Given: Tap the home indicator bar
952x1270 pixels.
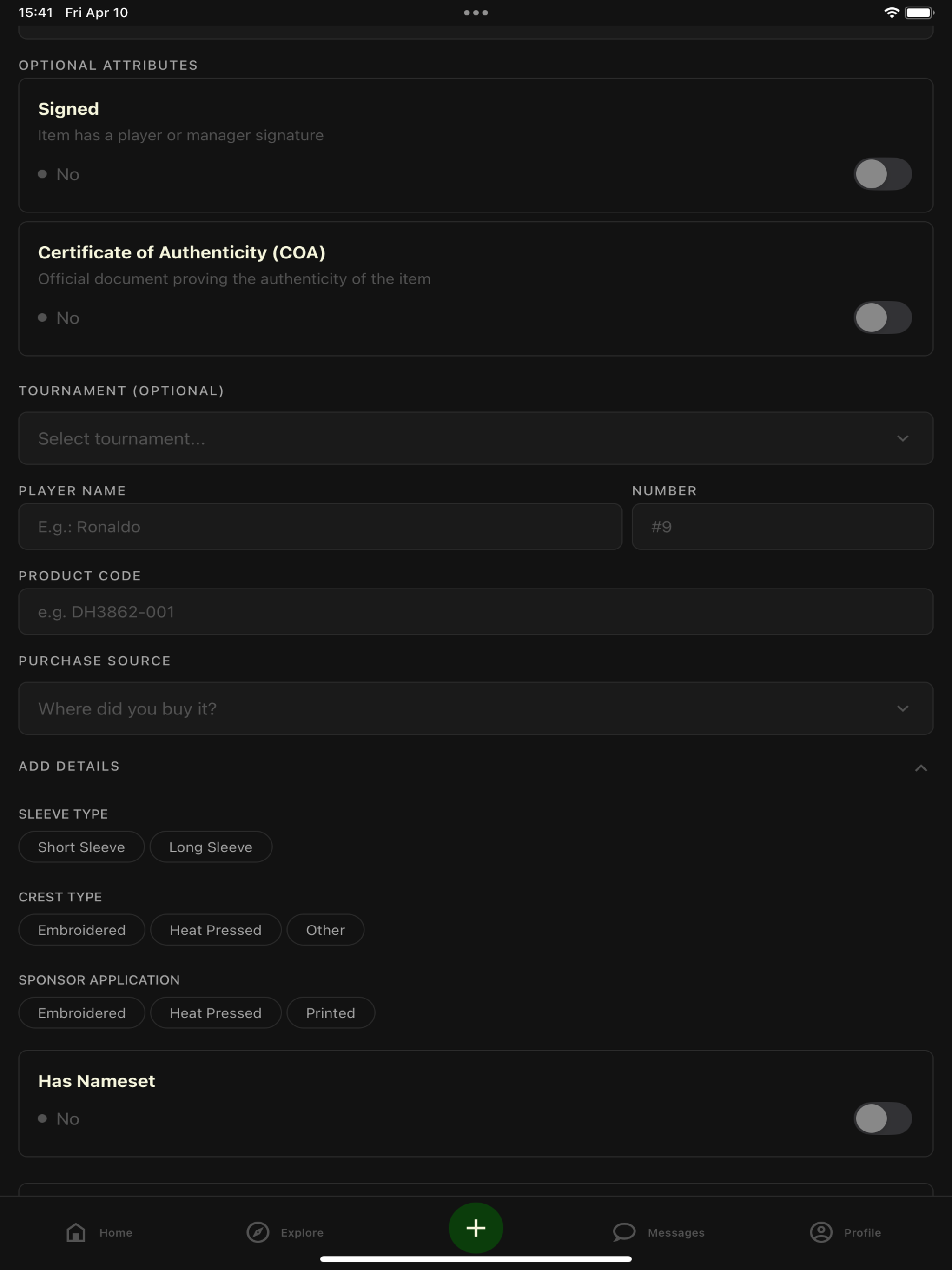Looking at the screenshot, I should (x=476, y=1259).
